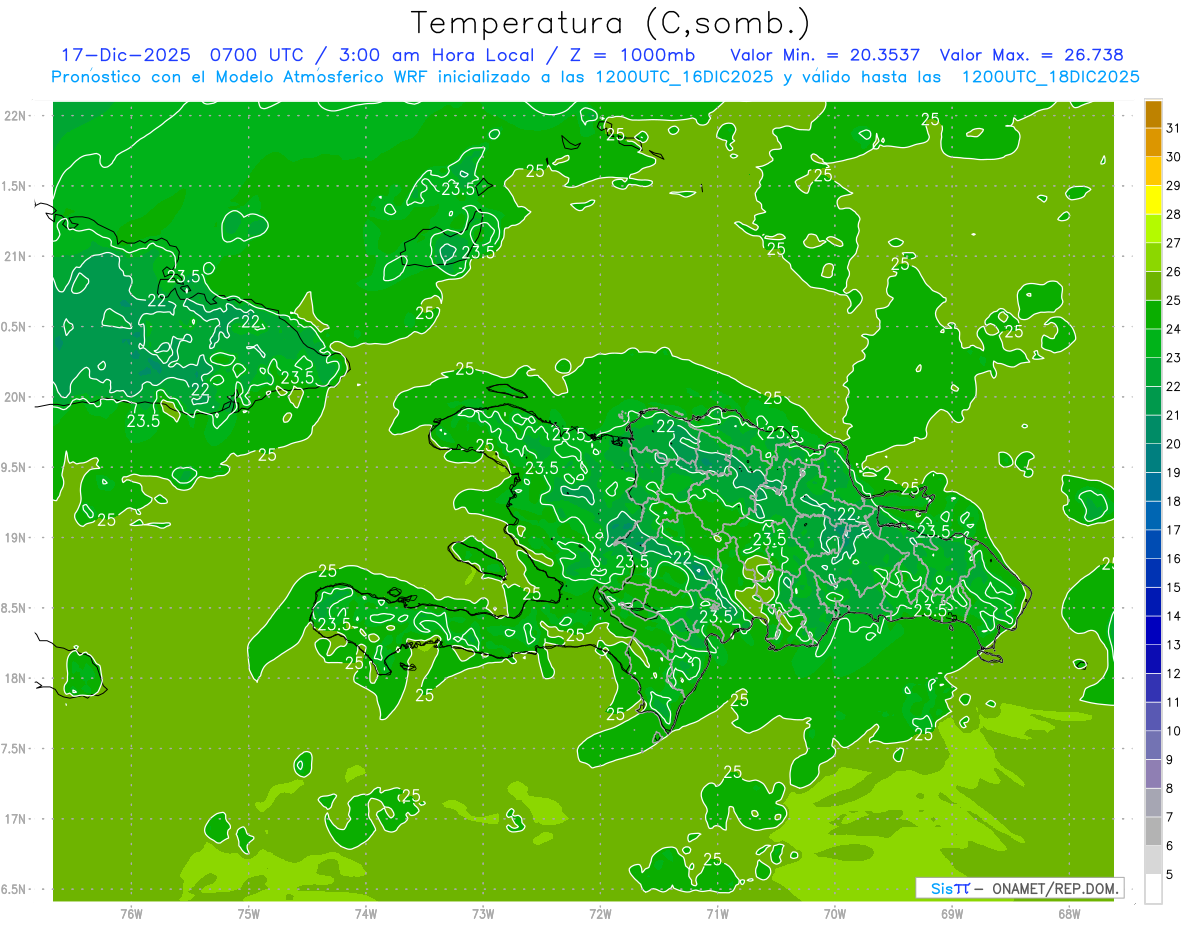This screenshot has width=1200, height=927.
Task: Click color scale label 27
Action: [x=1173, y=243]
